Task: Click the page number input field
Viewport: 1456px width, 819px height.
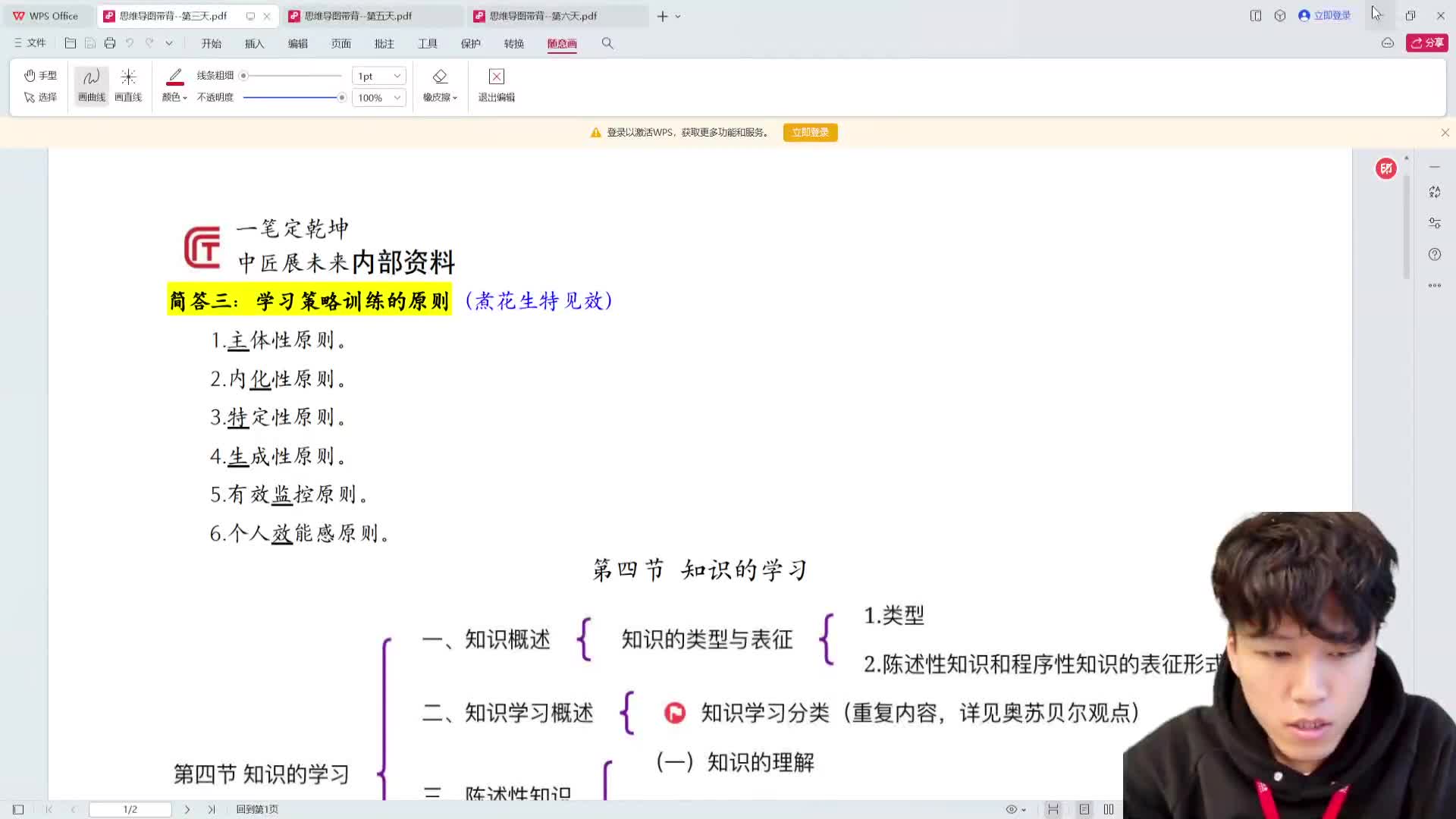Action: pos(130,809)
